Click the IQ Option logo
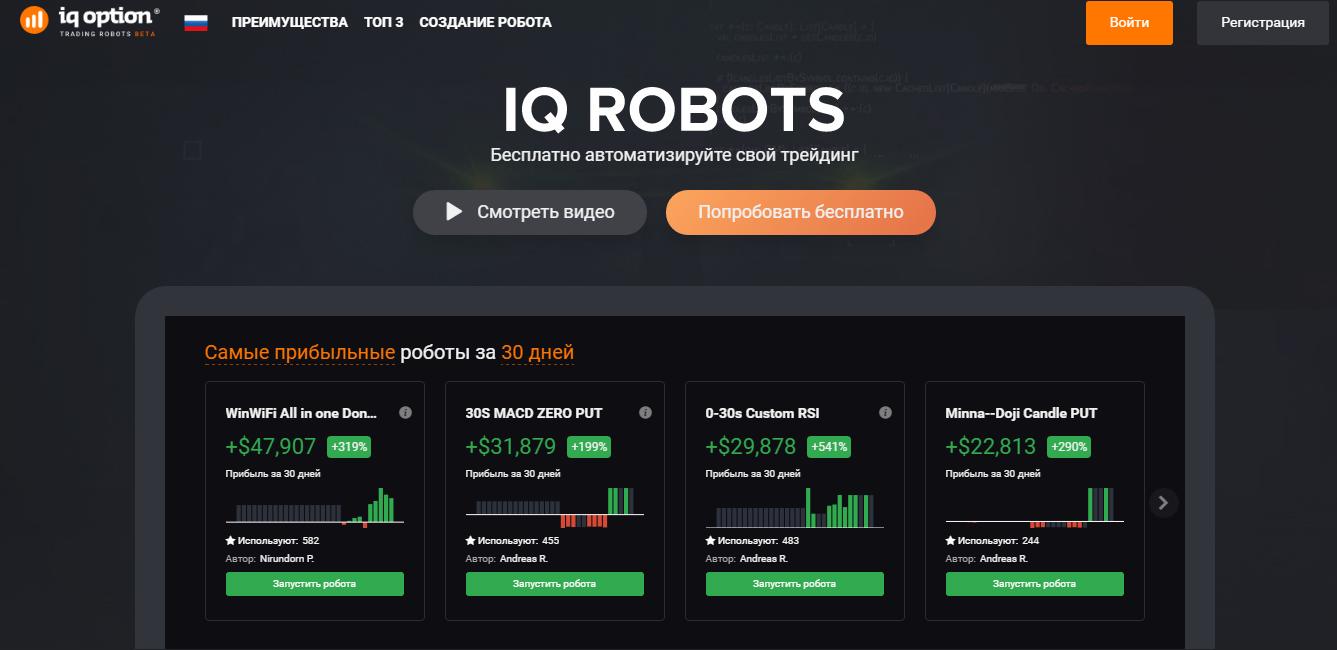The height and width of the screenshot is (650, 1337). (90, 21)
